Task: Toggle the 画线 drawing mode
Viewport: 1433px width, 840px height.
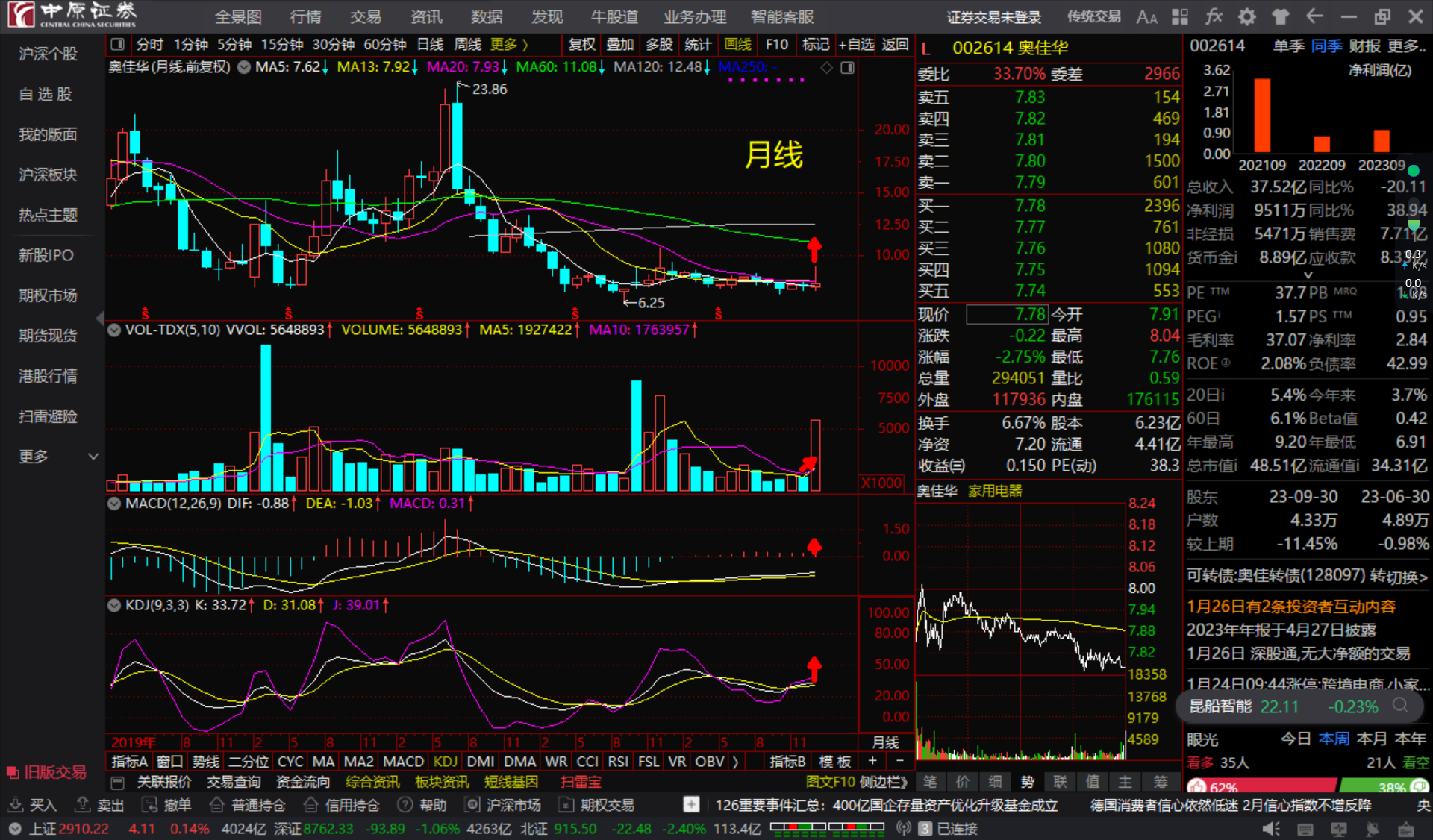Action: (737, 45)
